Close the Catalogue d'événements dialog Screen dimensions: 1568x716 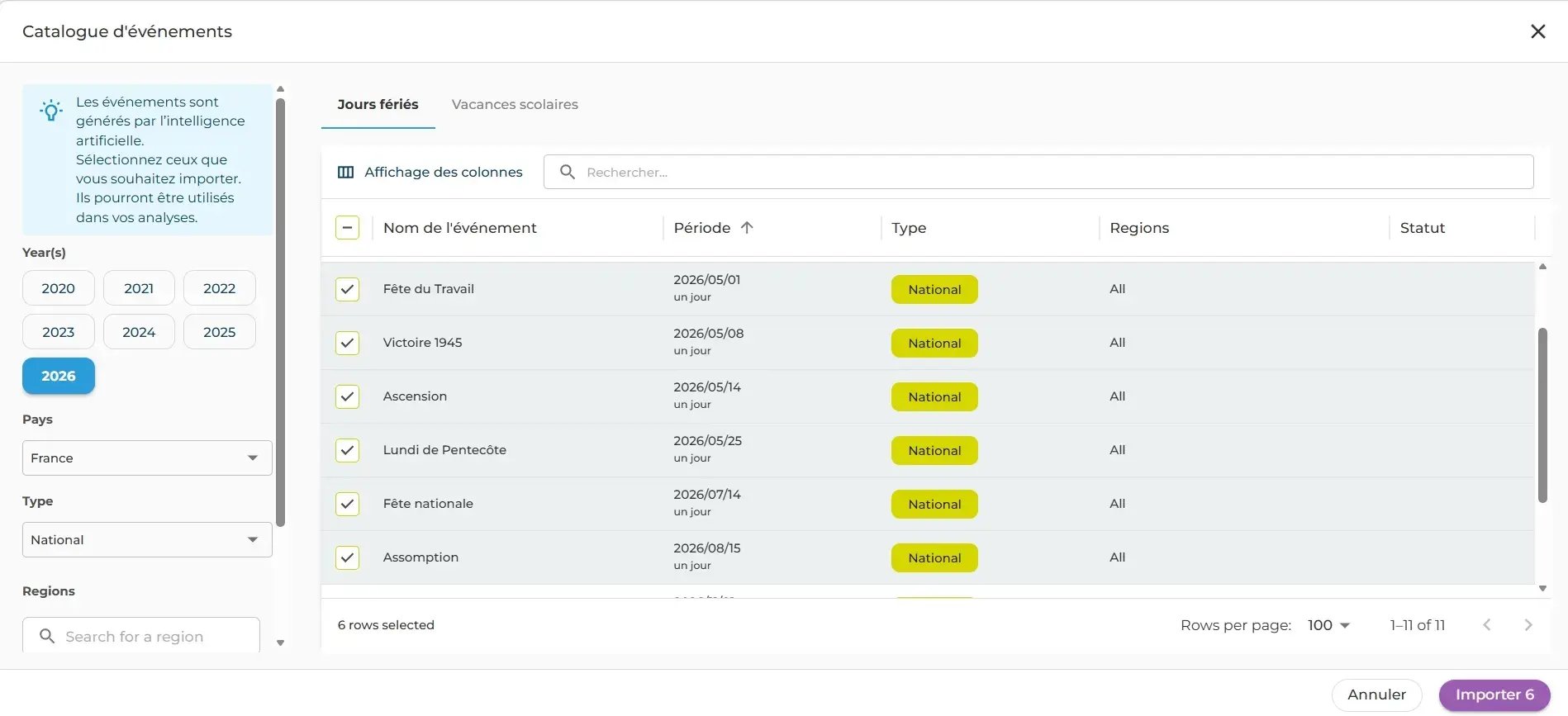click(1537, 31)
